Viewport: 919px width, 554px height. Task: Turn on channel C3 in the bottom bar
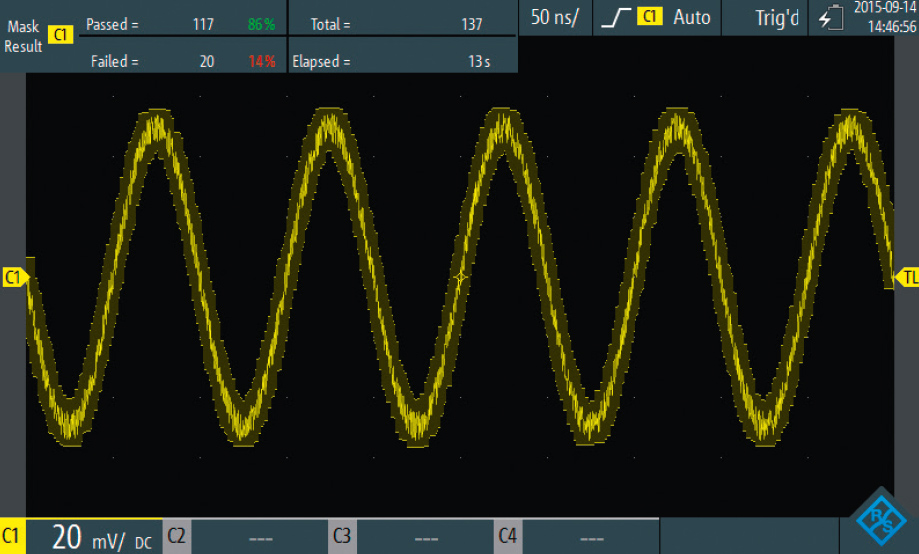342,537
